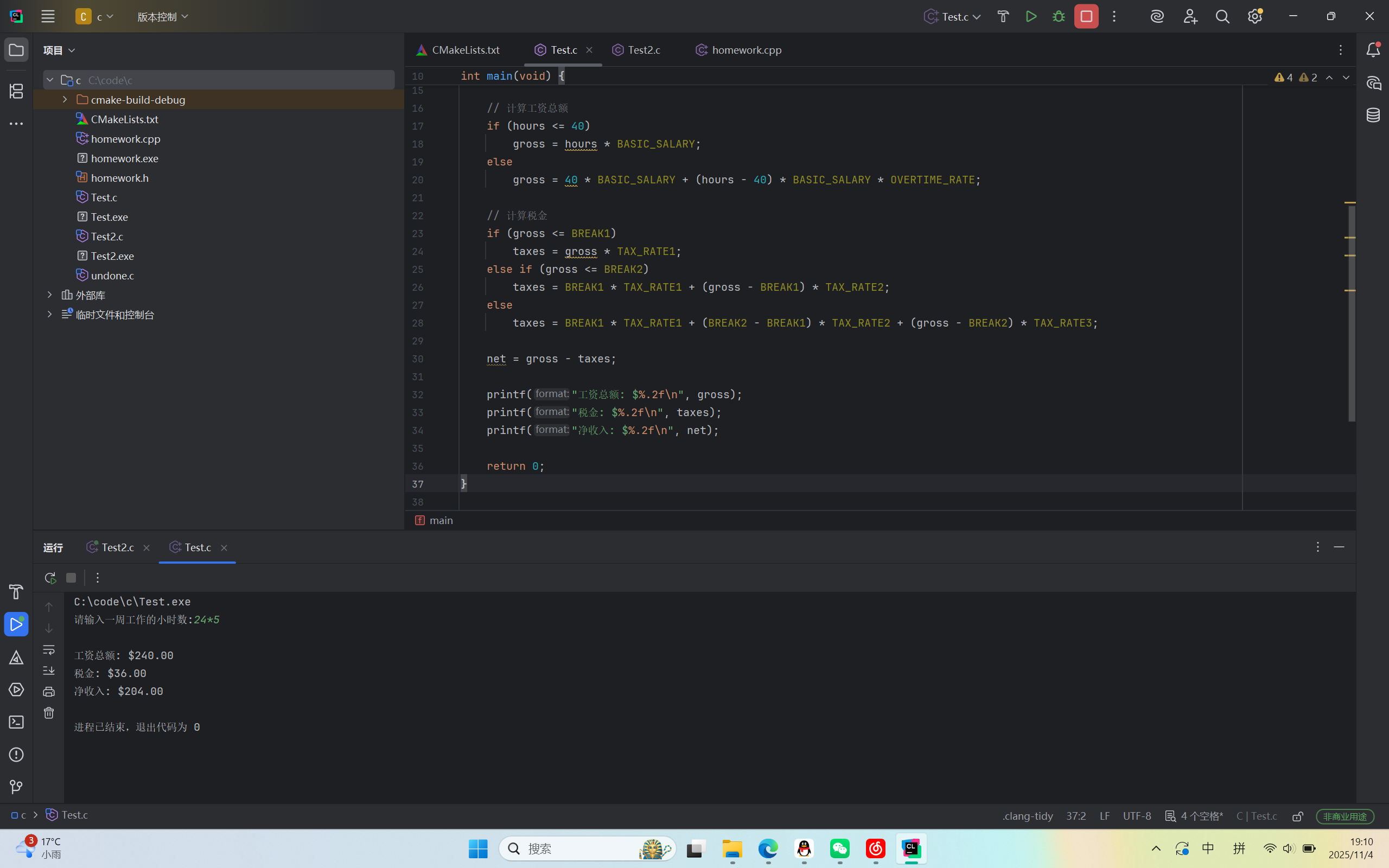The height and width of the screenshot is (868, 1389).
Task: Toggle soft-wrap in run console
Action: pos(49,649)
